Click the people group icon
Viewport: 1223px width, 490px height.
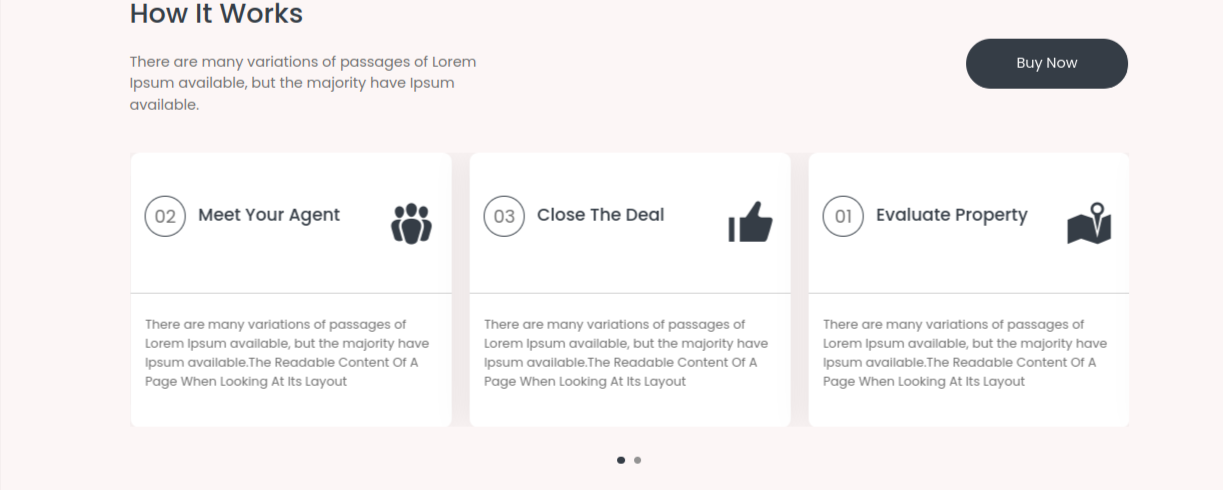pos(411,223)
